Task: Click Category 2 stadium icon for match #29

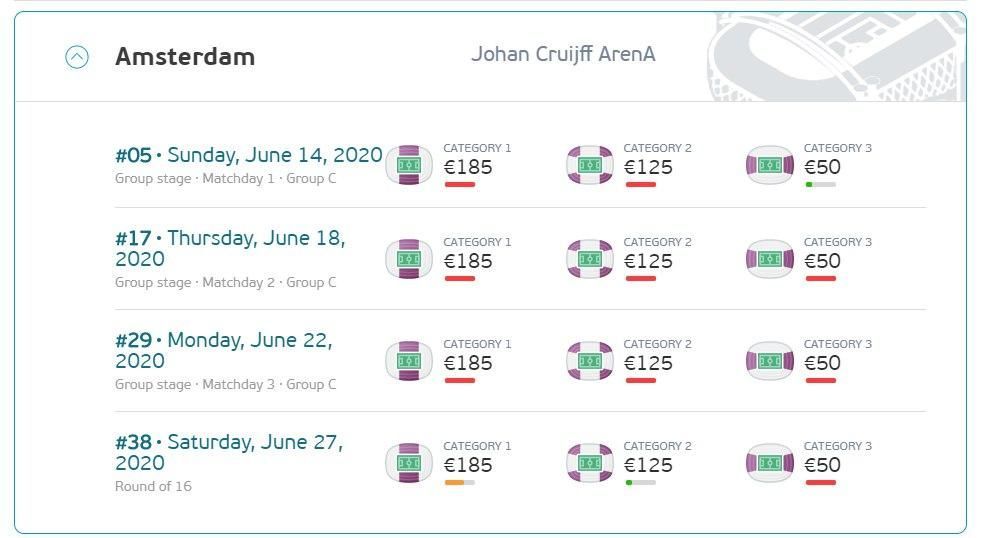Action: 589,361
